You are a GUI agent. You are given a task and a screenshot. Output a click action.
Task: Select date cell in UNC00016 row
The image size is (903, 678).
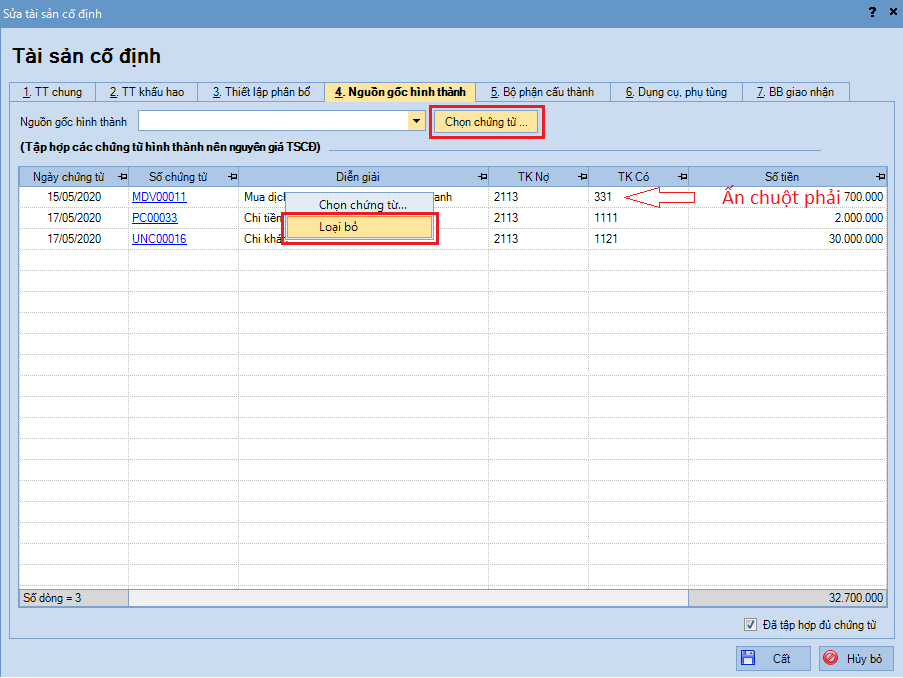tap(74, 238)
